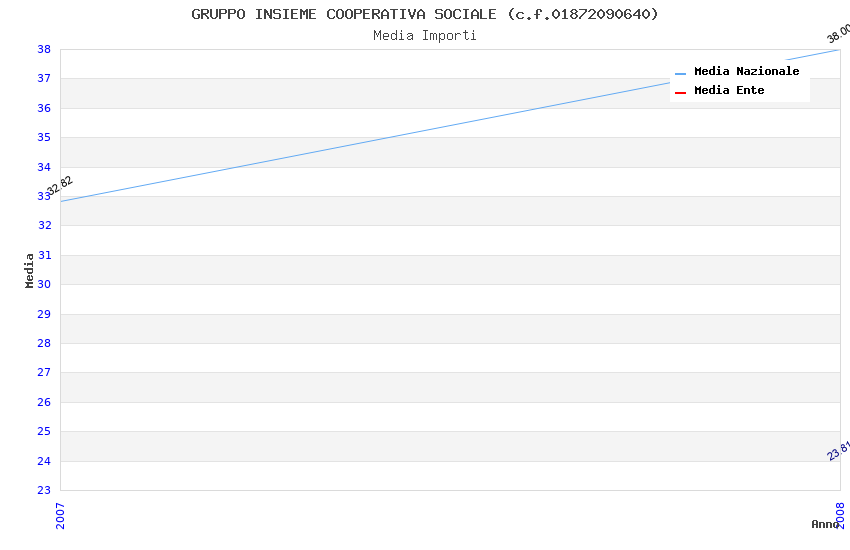Click the y-axis tick 23
This screenshot has width=850, height=550.
44,490
